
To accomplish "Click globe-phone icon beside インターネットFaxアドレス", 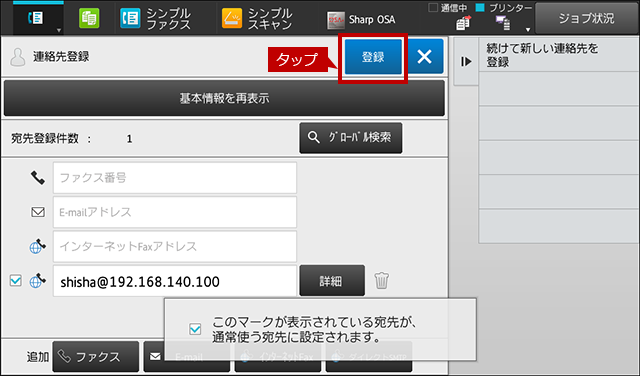I will (x=38, y=246).
